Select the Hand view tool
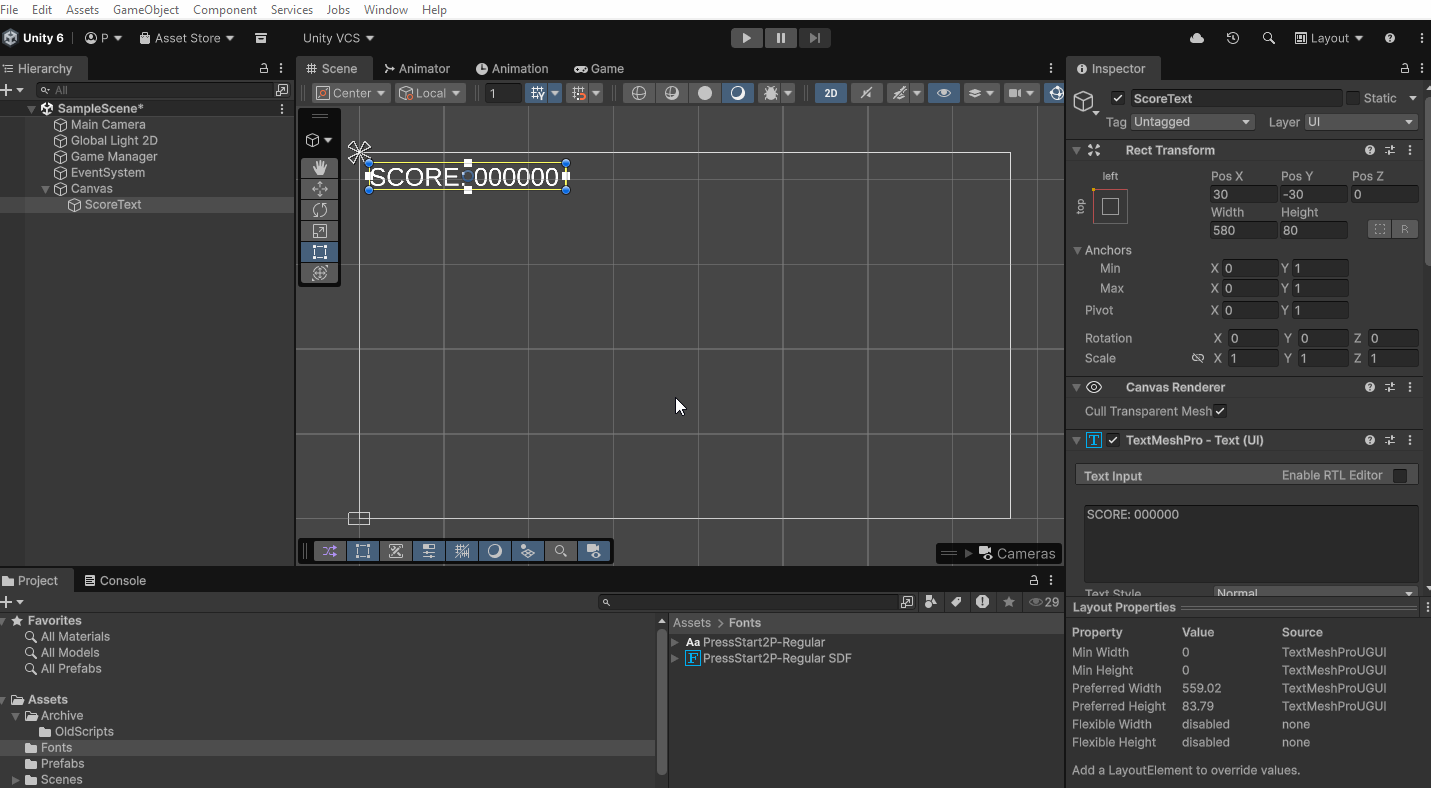The height and width of the screenshot is (788, 1431). (x=320, y=167)
